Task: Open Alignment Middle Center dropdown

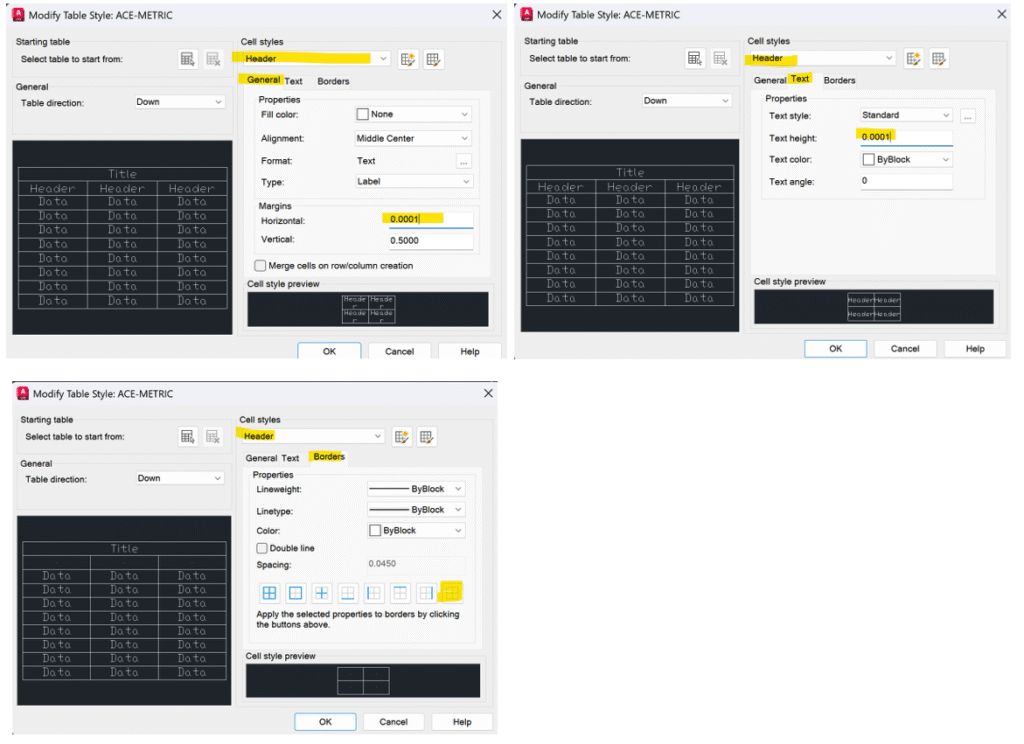Action: point(413,138)
